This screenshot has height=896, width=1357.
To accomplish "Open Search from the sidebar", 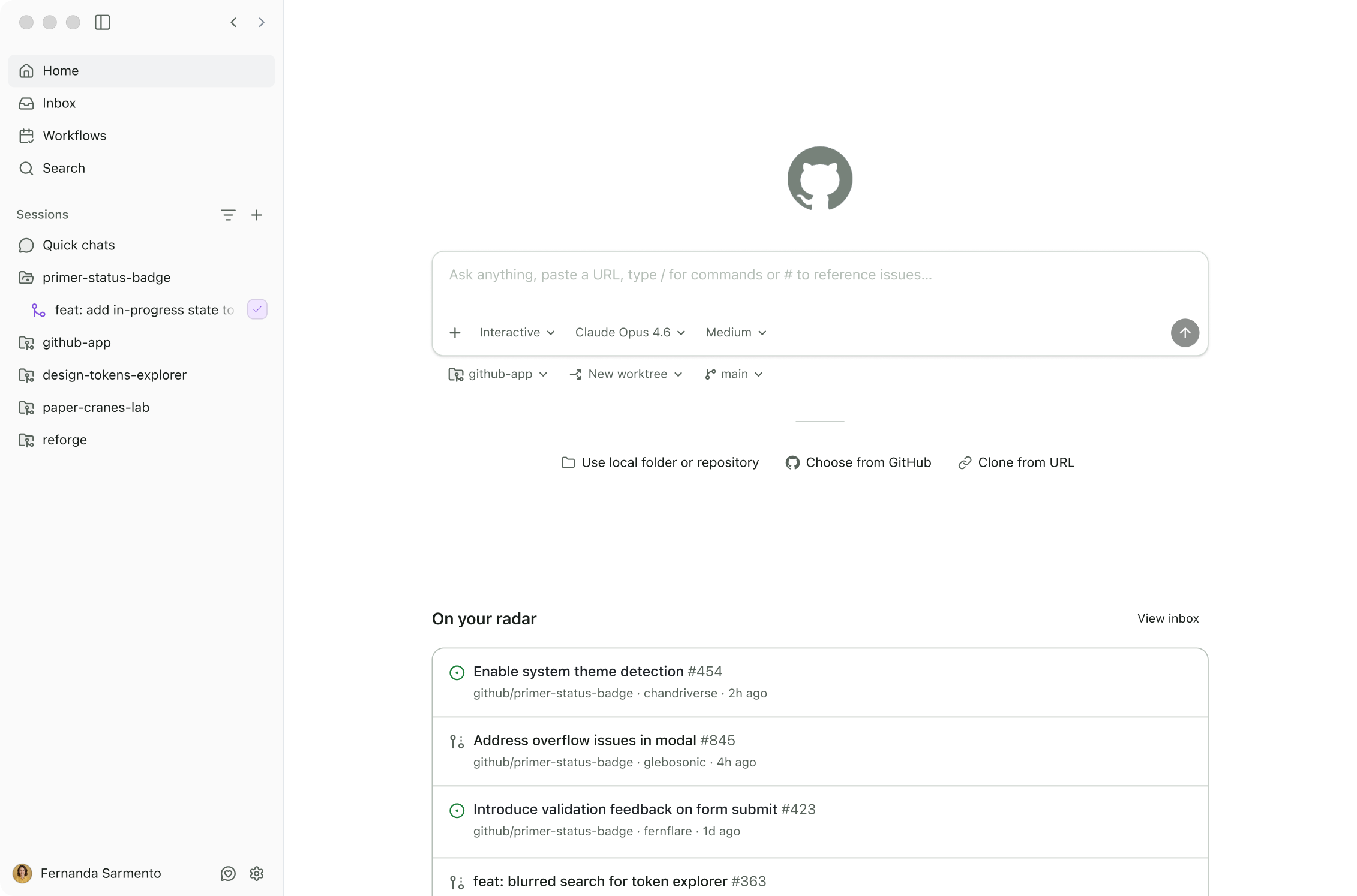I will tap(142, 168).
